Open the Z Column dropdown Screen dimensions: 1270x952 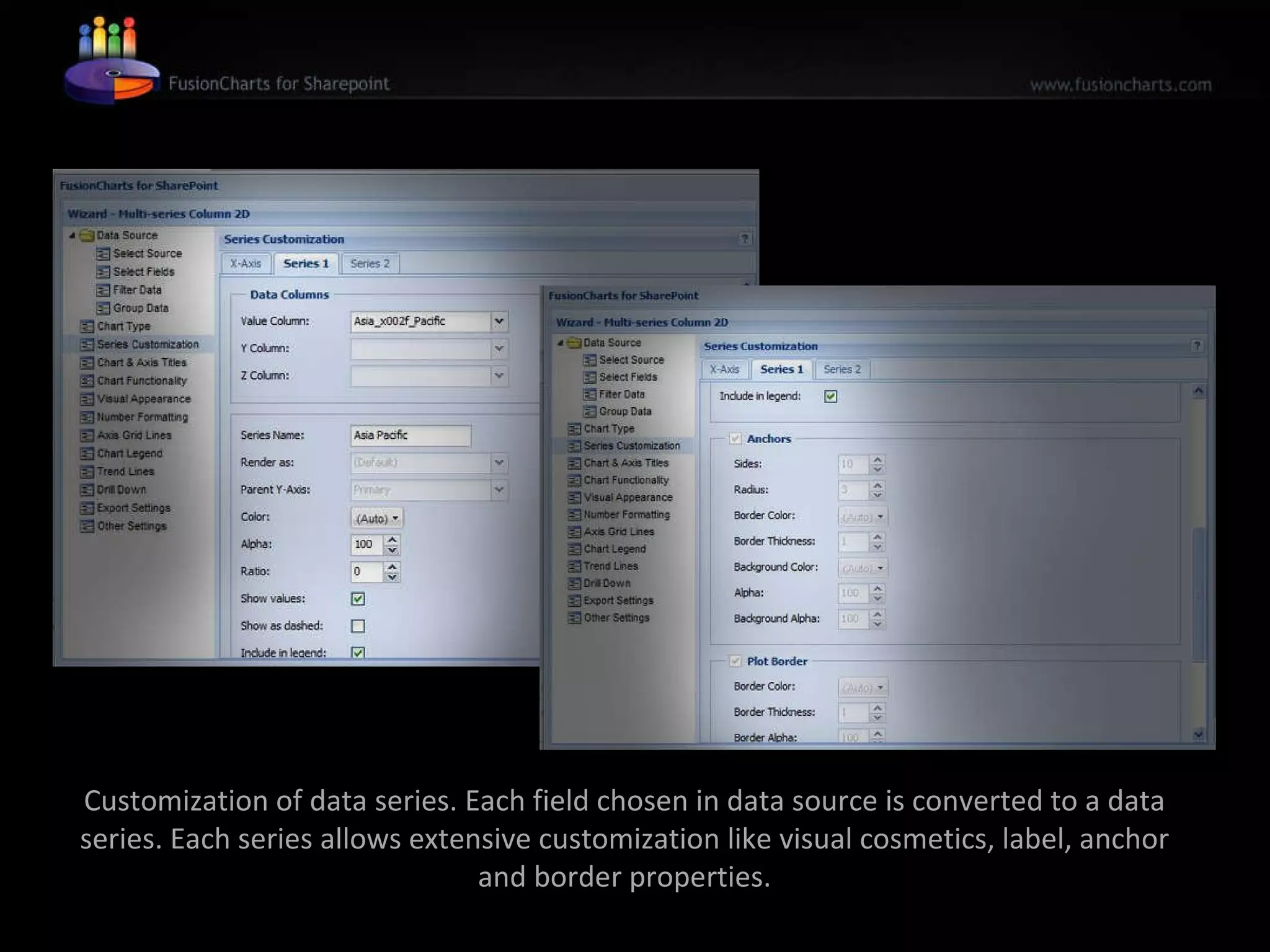pyautogui.click(x=499, y=376)
